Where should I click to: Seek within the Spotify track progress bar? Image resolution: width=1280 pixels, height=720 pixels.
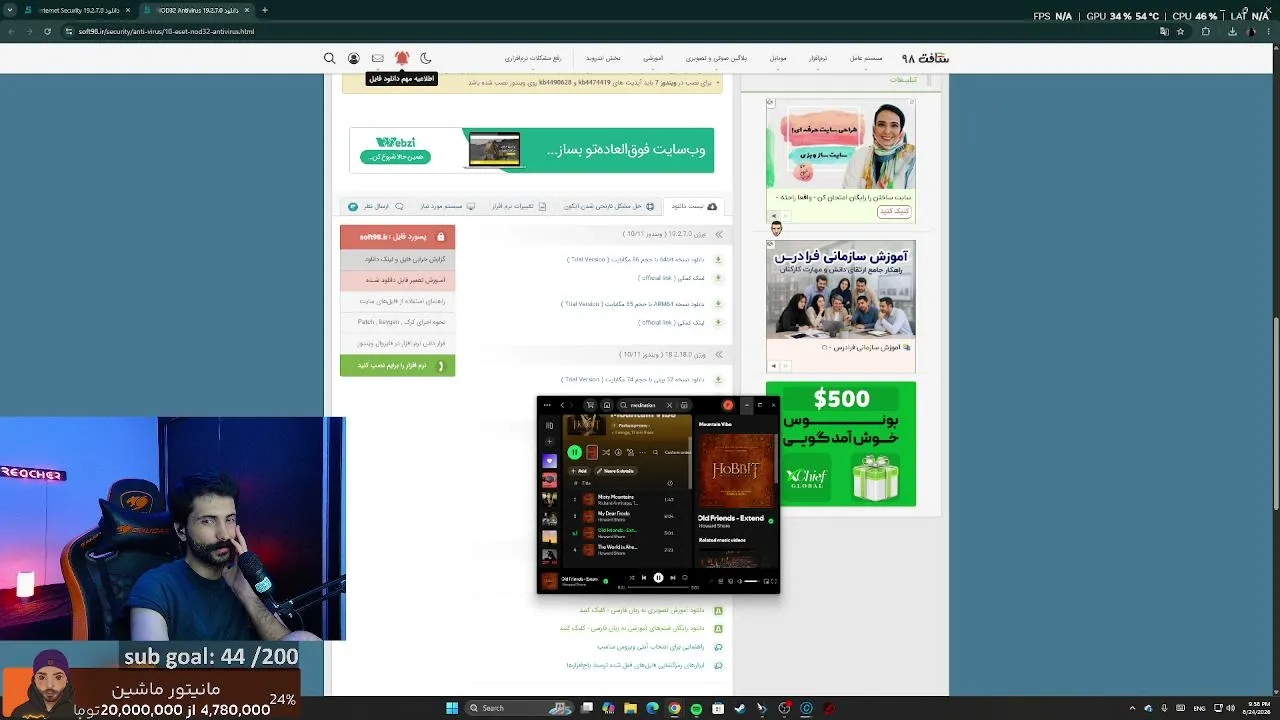tap(658, 587)
